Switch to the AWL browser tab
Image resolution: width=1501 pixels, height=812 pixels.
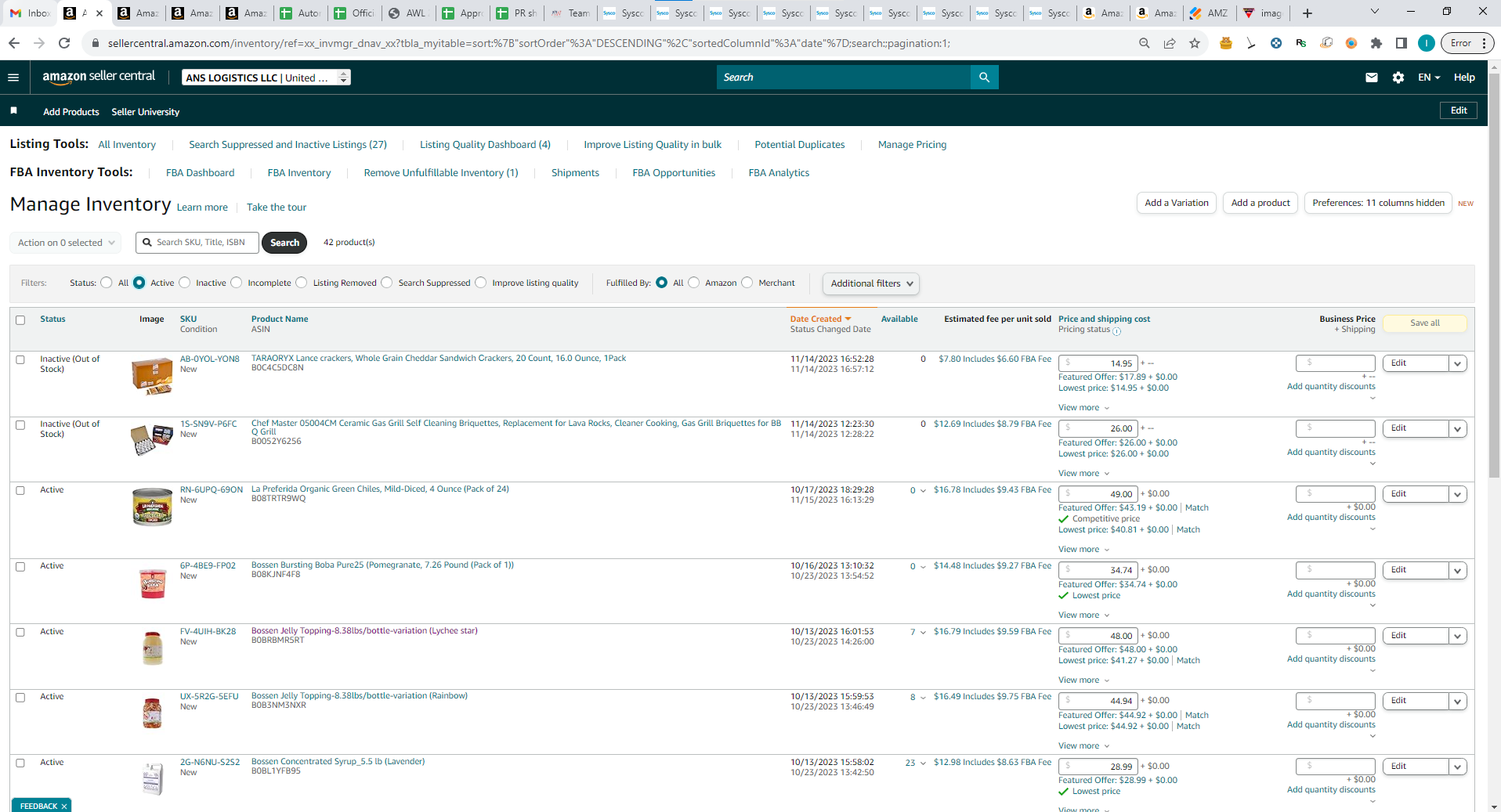pos(408,13)
